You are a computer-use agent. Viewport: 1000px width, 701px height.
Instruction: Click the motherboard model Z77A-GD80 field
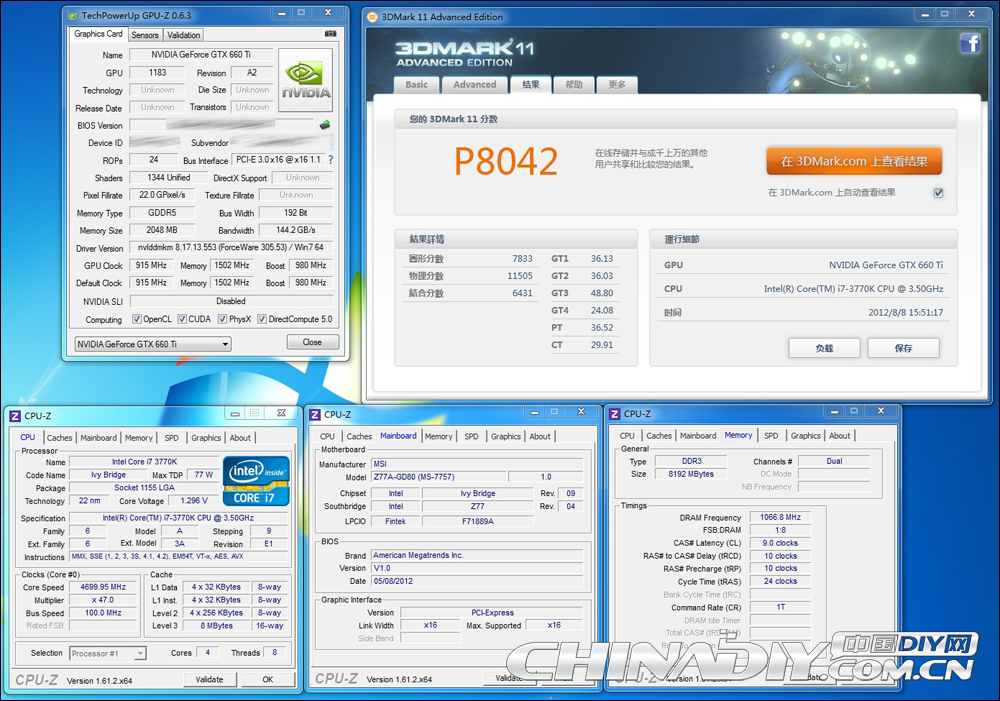pyautogui.click(x=439, y=477)
